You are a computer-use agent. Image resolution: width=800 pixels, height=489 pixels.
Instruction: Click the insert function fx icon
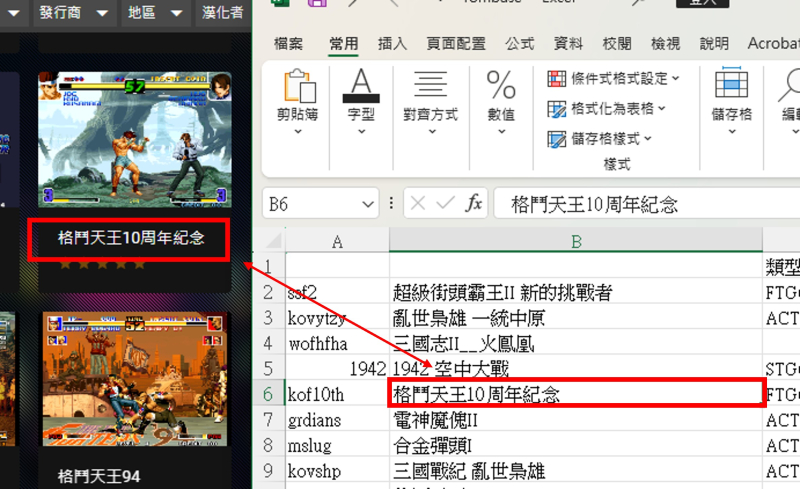tap(473, 204)
